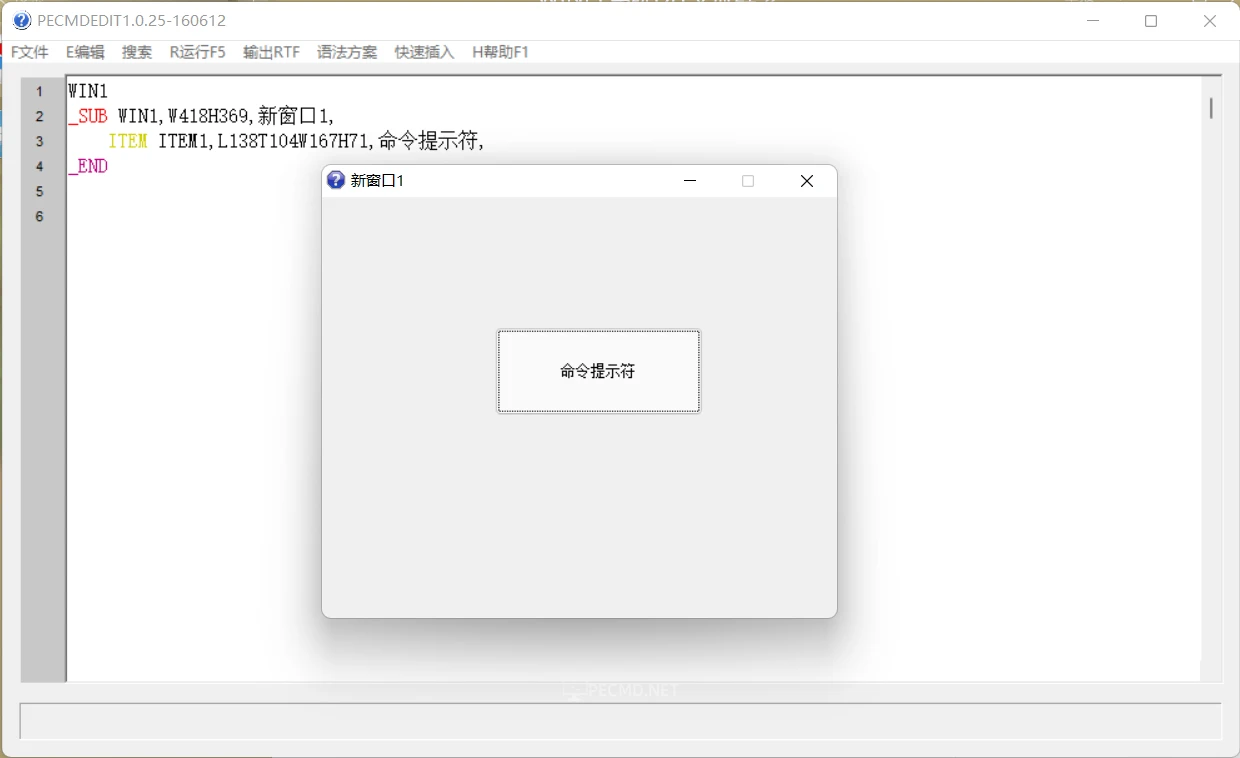
Task: Click the _END keyword on line 4
Action: pyautogui.click(x=88, y=166)
